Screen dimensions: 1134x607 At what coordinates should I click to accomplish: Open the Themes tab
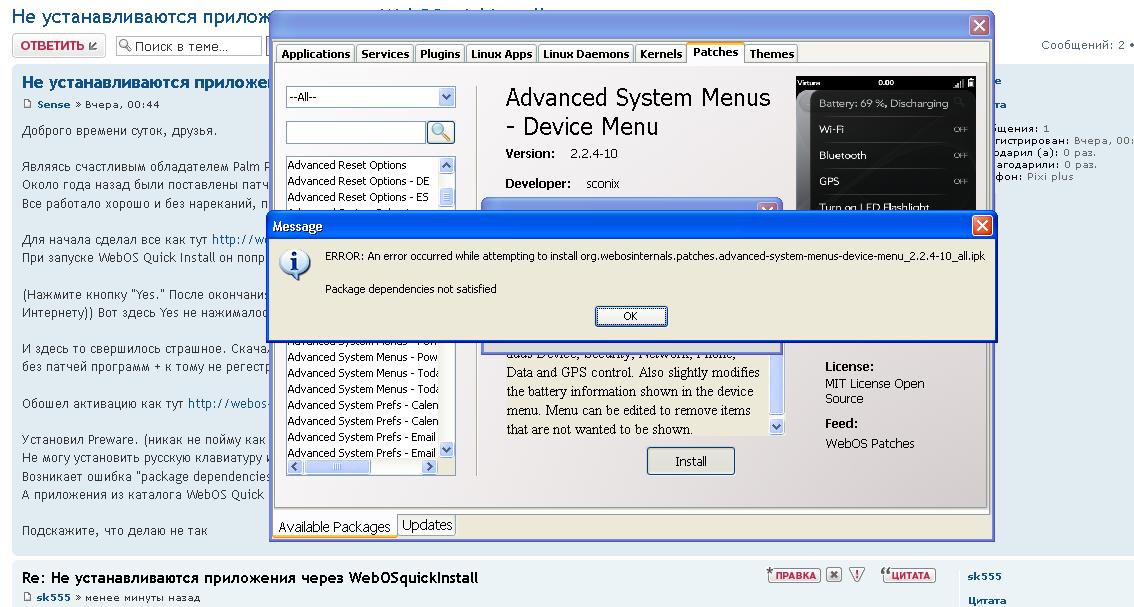click(x=771, y=54)
